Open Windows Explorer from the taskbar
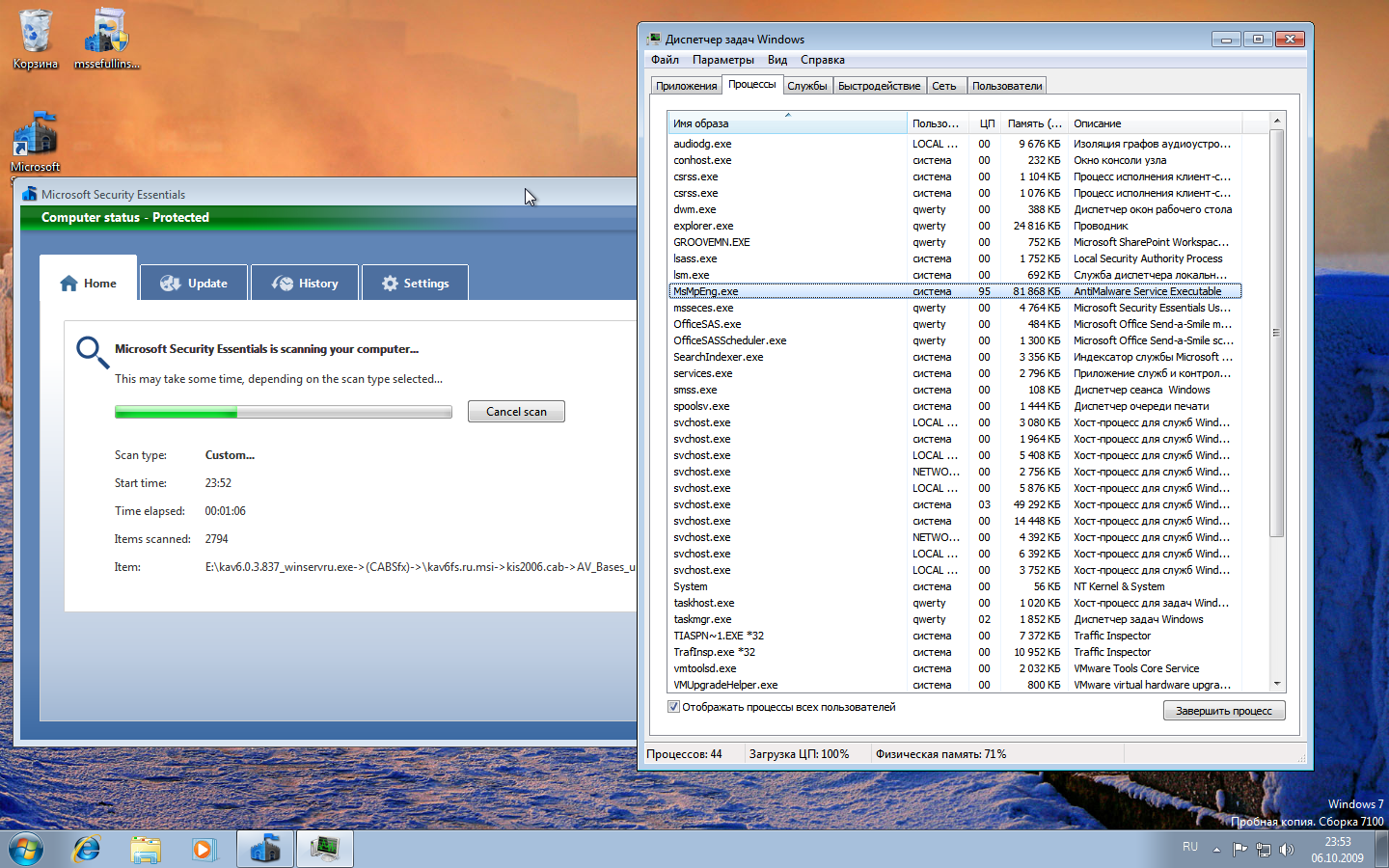Screen dimensions: 1389x868 point(146,849)
